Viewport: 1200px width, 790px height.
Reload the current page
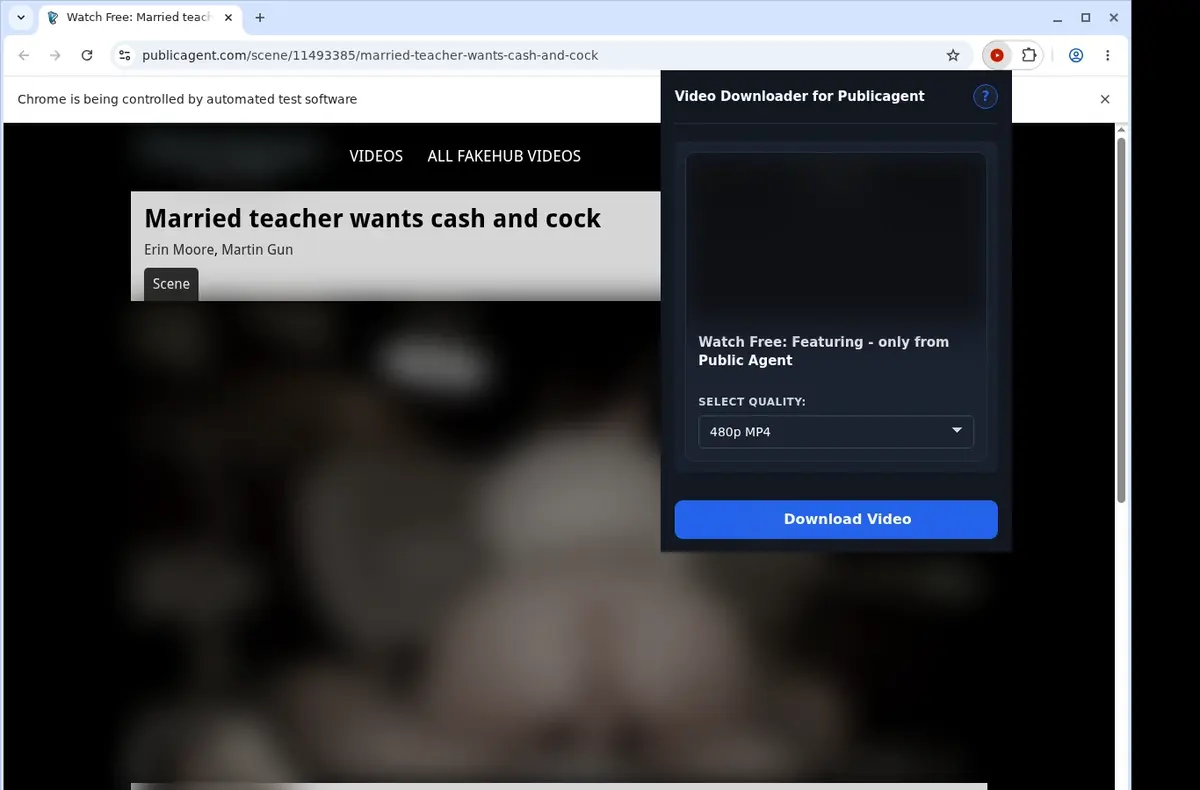[x=87, y=56]
